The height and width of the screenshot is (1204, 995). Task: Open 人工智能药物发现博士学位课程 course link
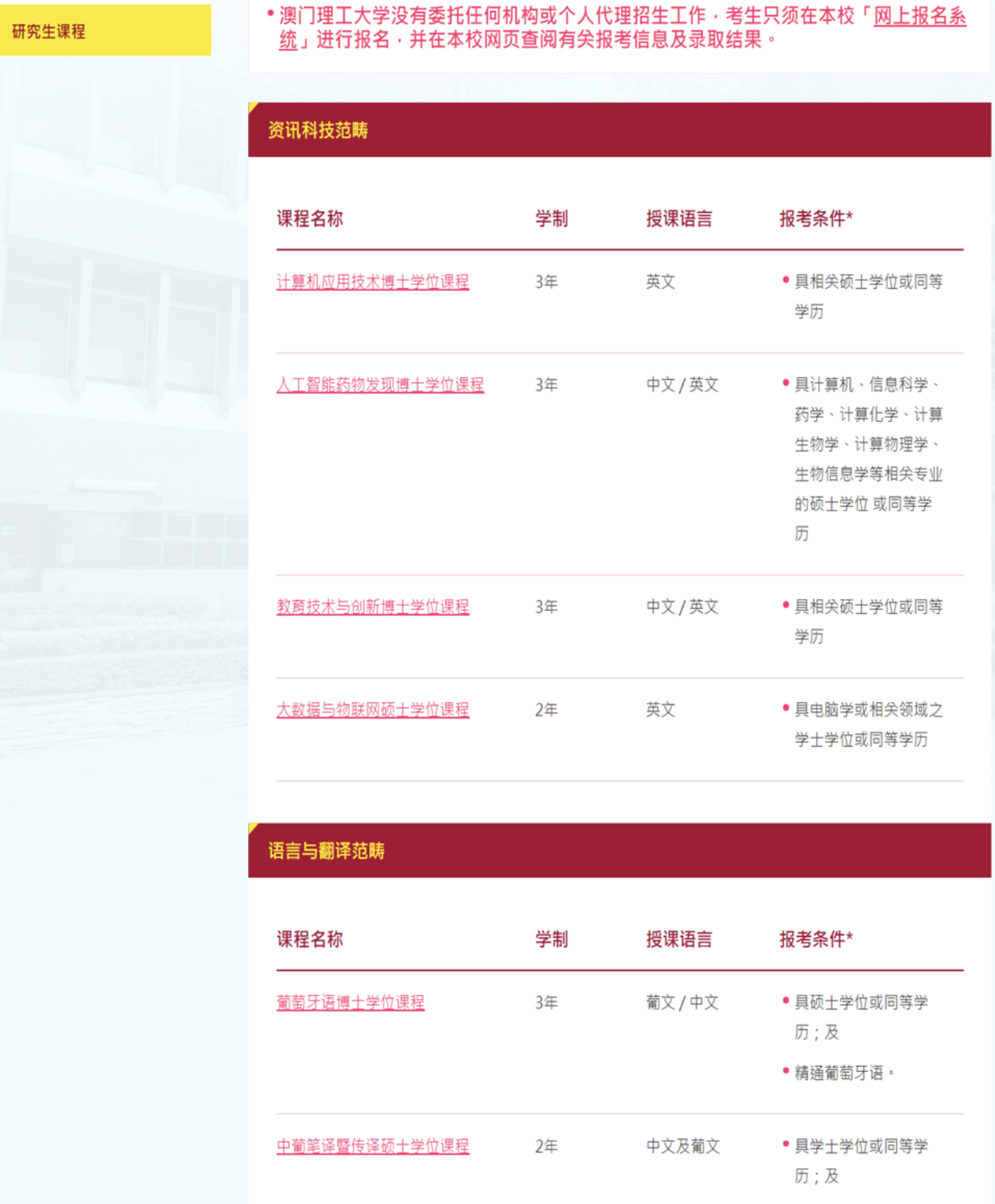380,385
